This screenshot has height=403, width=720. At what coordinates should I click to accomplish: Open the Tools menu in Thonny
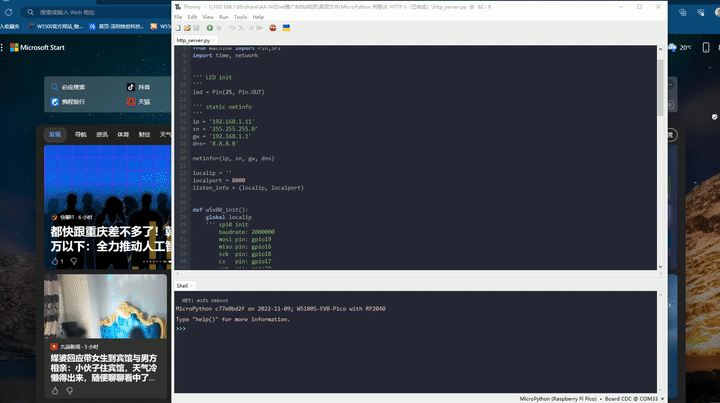click(x=241, y=17)
